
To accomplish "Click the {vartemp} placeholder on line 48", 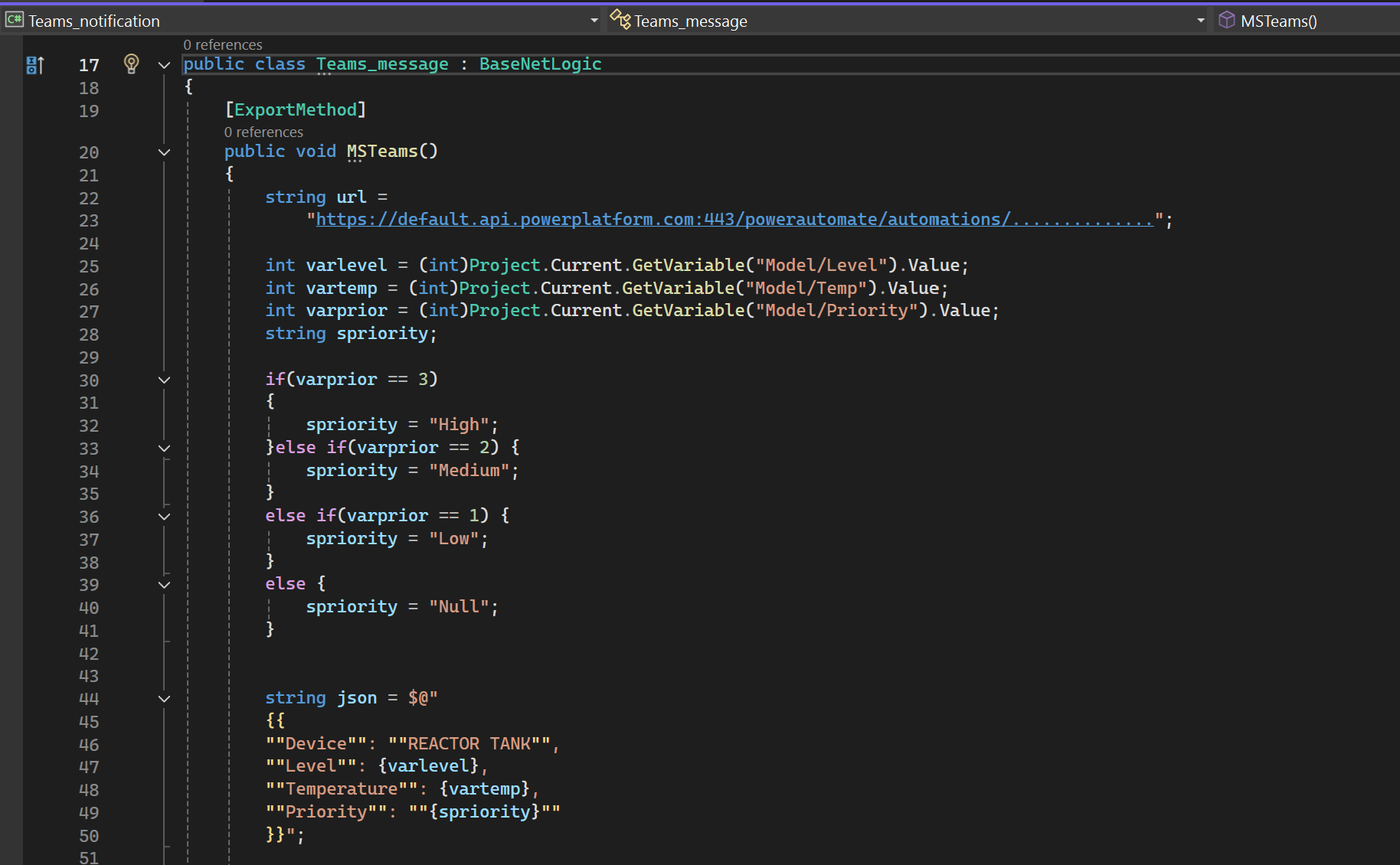I will click(485, 788).
